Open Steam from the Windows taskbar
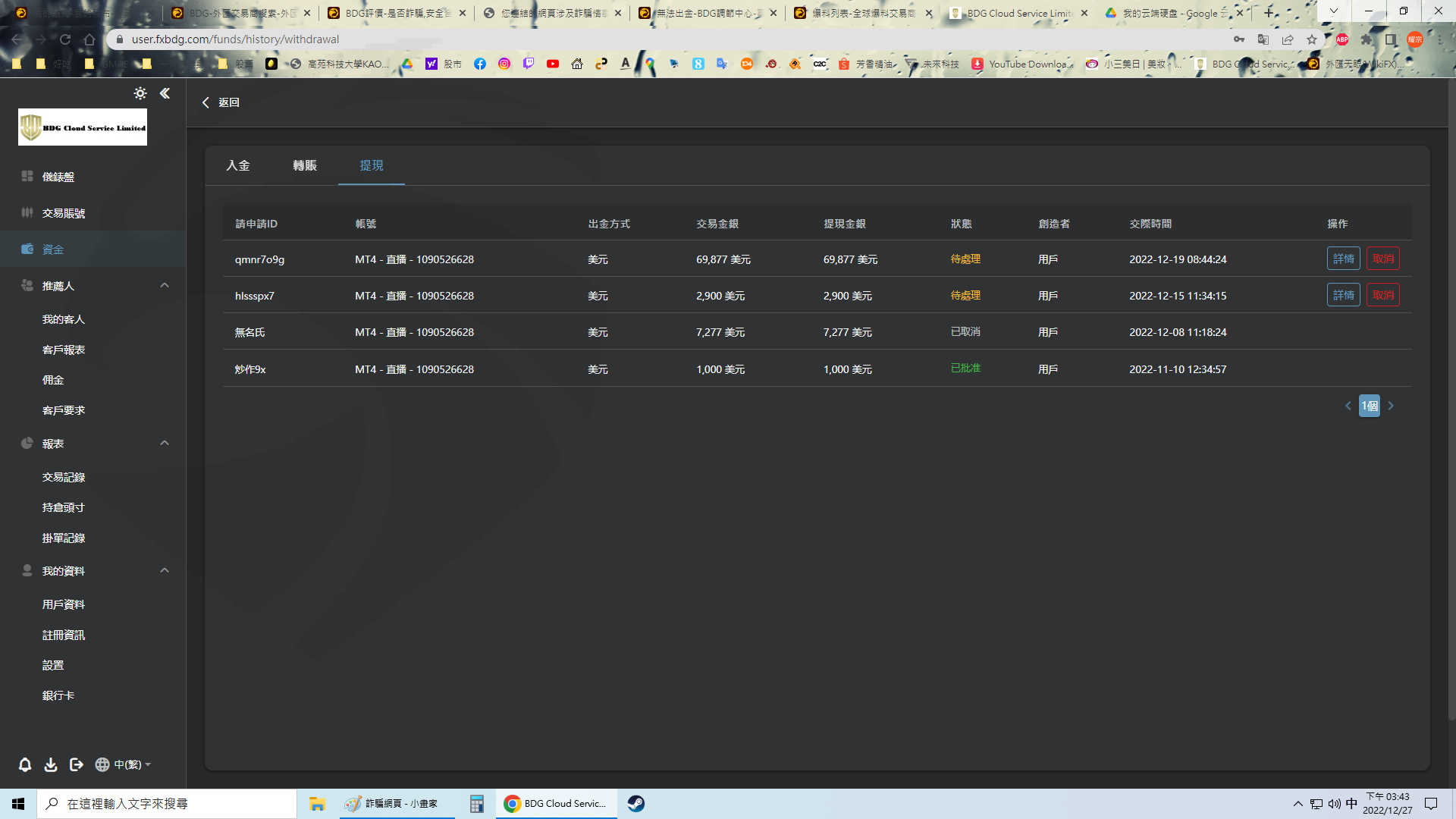 pyautogui.click(x=635, y=804)
